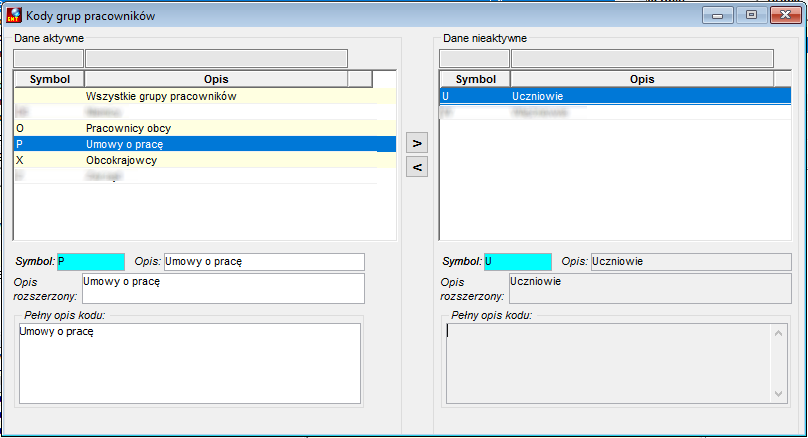The width and height of the screenshot is (808, 438).
Task: Select the Pracownicy obcy row
Action: pos(205,128)
